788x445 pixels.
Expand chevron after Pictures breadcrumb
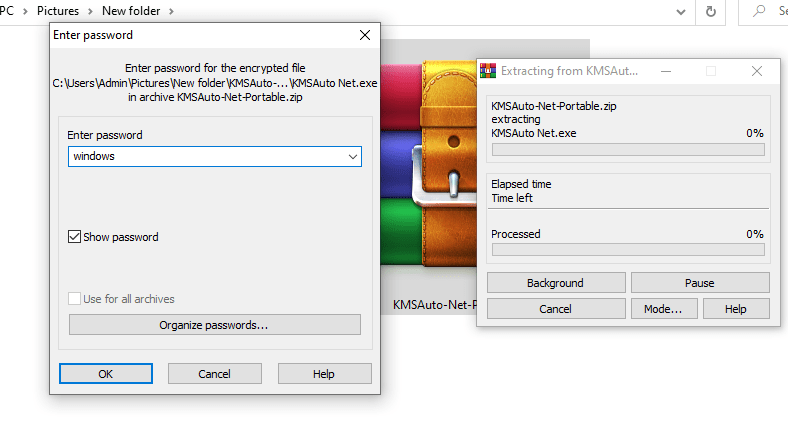point(90,11)
